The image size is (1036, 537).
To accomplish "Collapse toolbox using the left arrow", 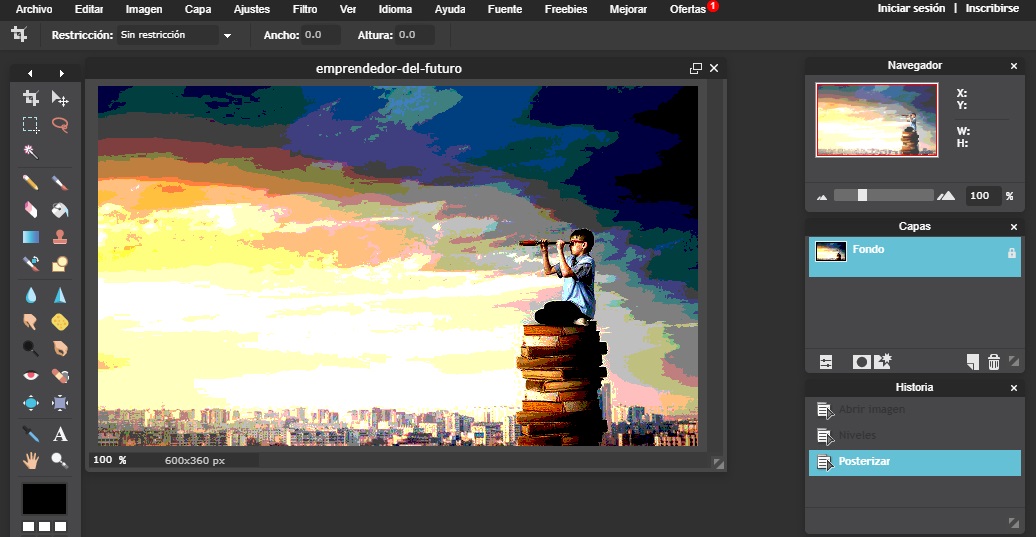I will pos(30,73).
